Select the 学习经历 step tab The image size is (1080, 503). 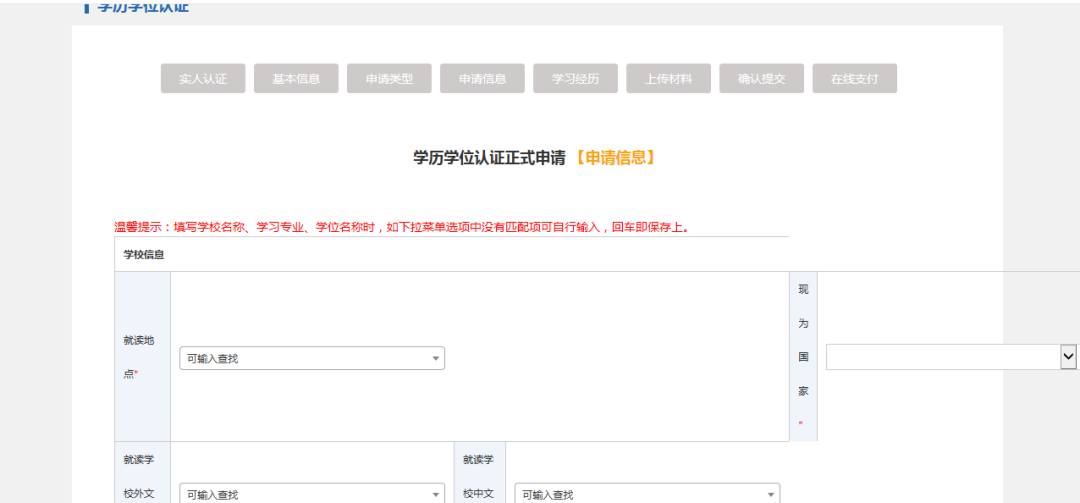pos(575,79)
